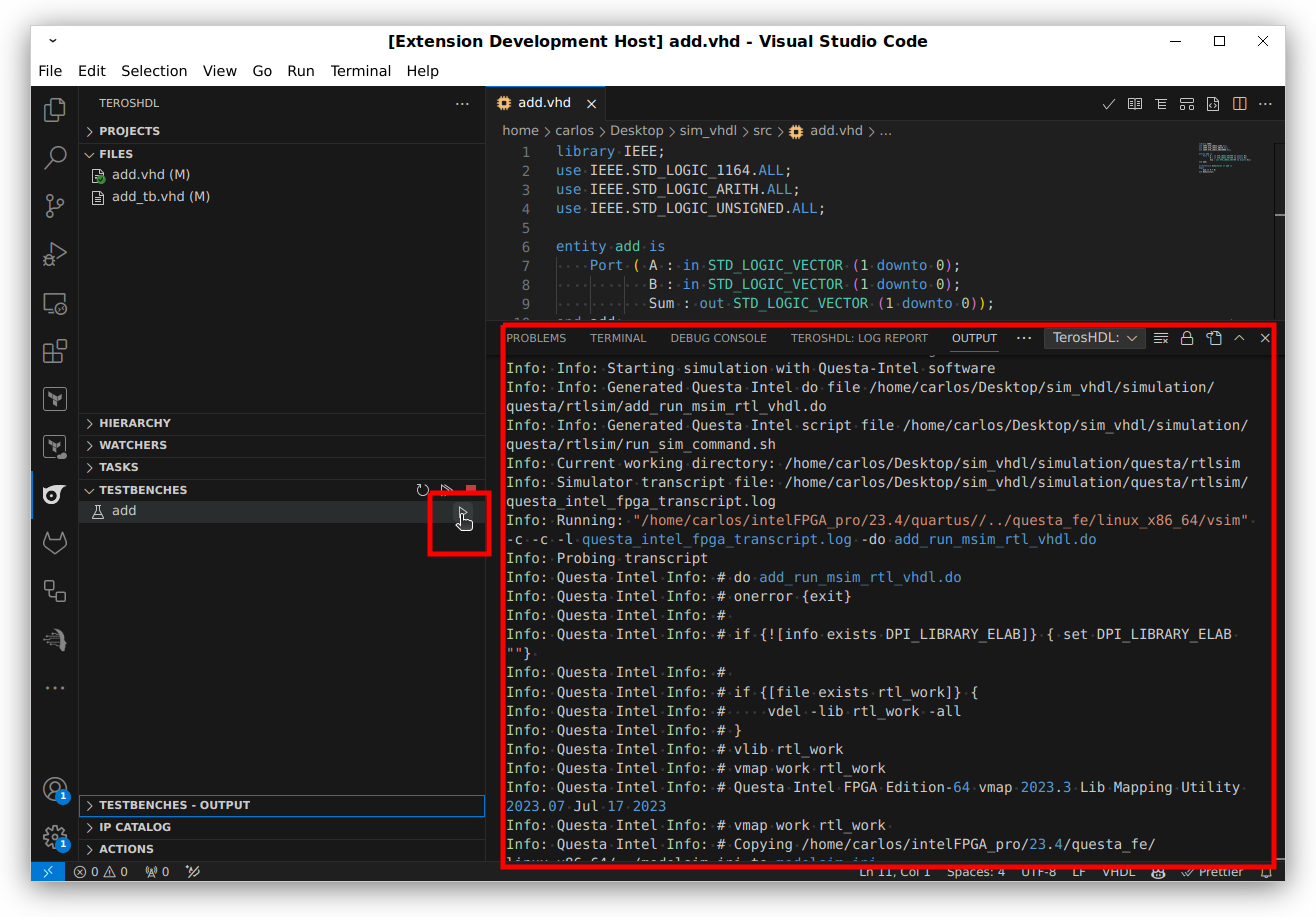Viewport: 1316px width, 917px height.
Task: Open the GitLab view icon
Action: [x=55, y=543]
